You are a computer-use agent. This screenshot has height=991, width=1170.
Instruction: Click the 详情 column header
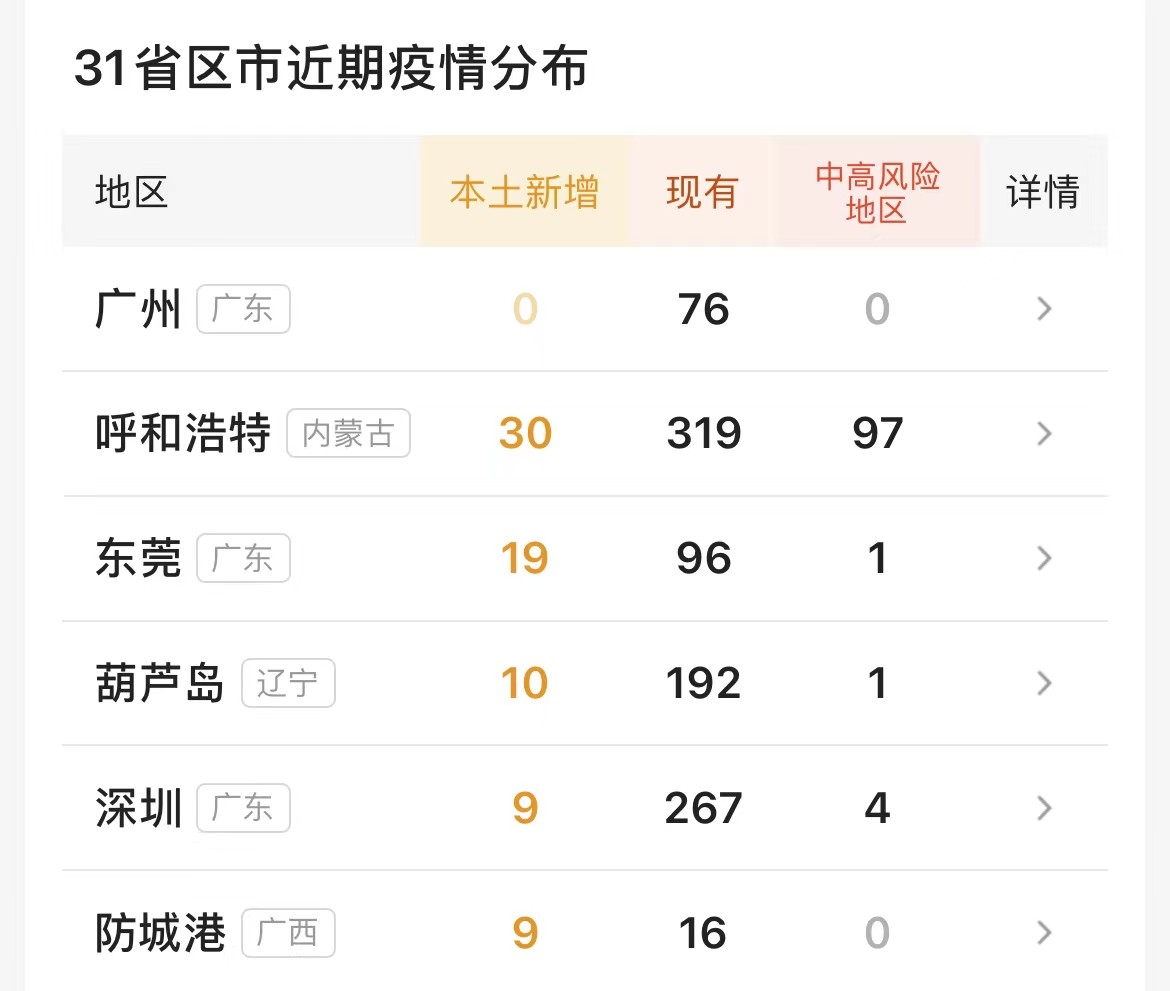coord(1042,192)
